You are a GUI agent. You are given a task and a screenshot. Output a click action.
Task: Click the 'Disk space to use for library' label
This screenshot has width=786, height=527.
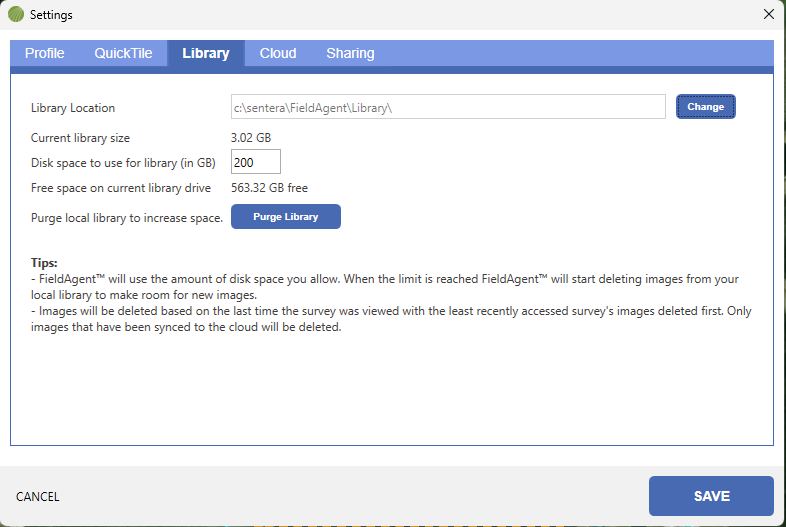point(123,162)
